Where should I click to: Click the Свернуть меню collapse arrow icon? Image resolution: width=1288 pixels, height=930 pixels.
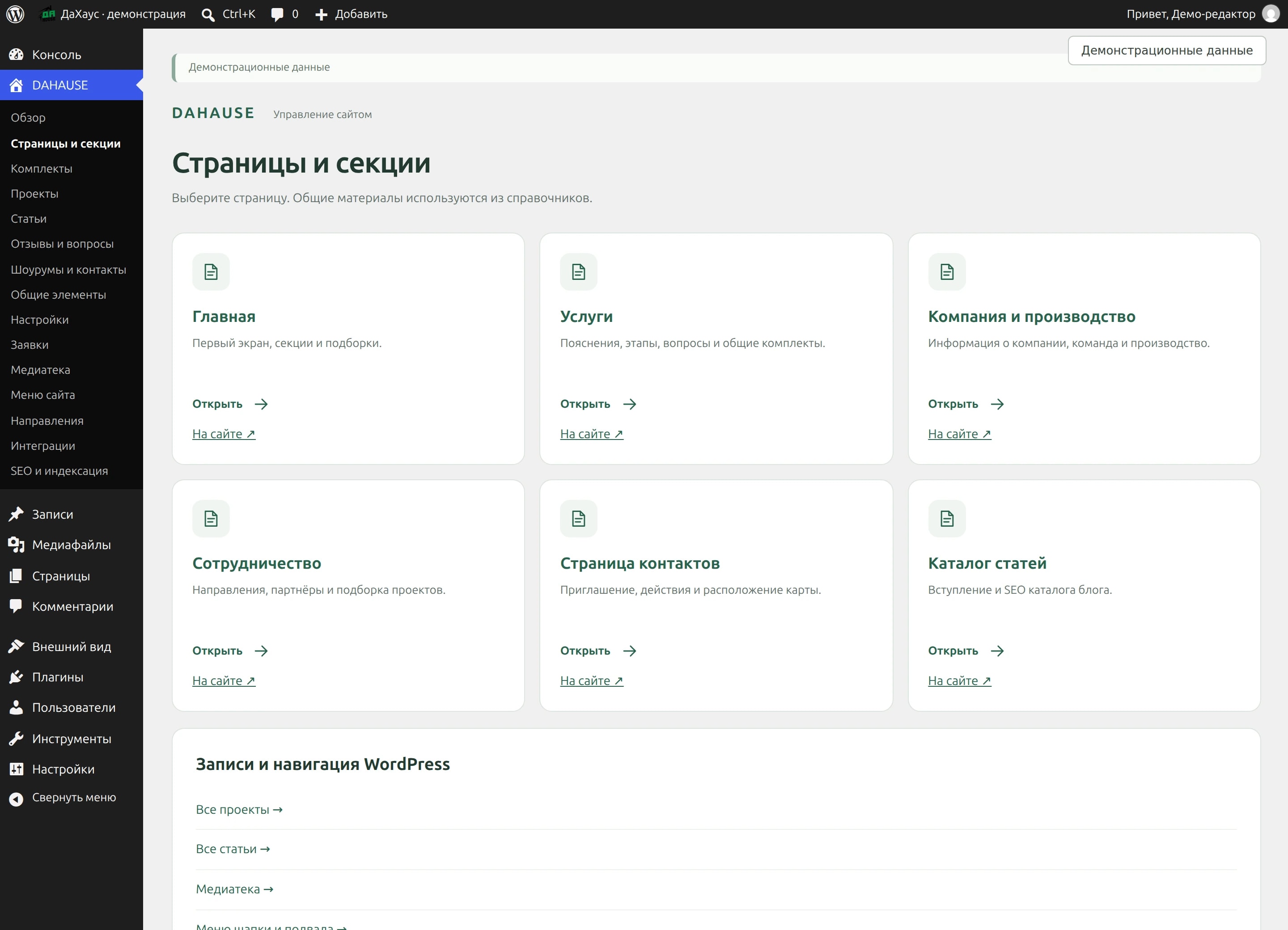click(16, 799)
